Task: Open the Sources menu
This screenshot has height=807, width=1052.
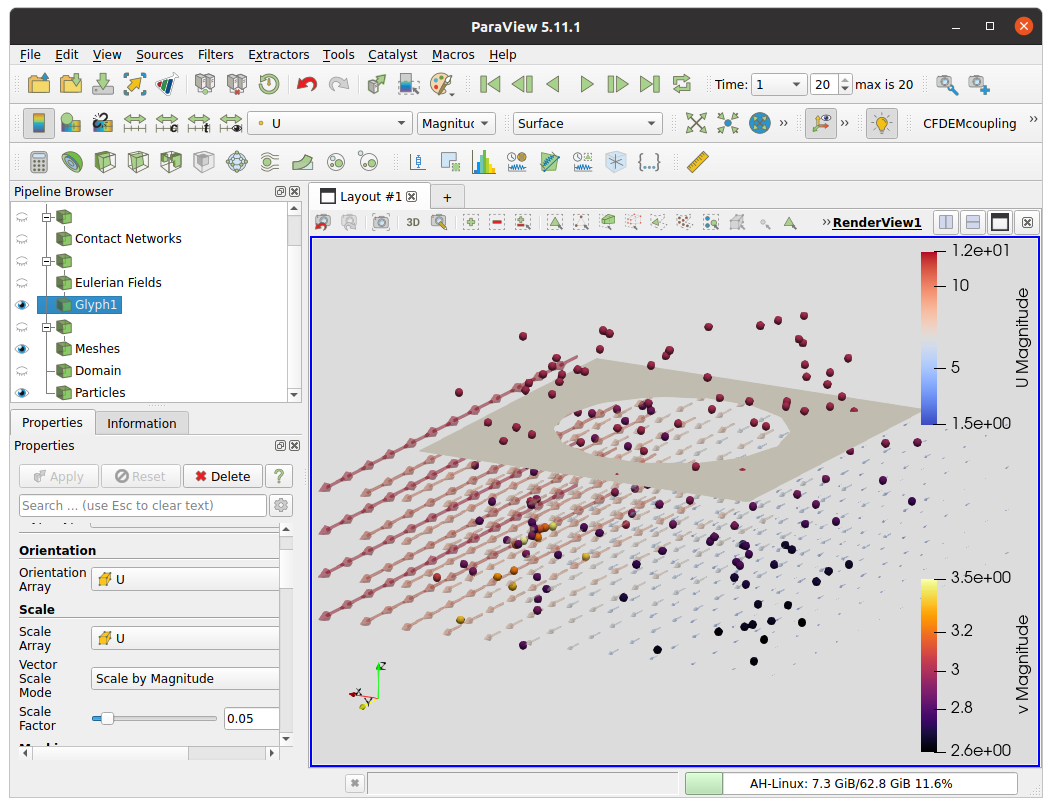Action: pyautogui.click(x=160, y=54)
